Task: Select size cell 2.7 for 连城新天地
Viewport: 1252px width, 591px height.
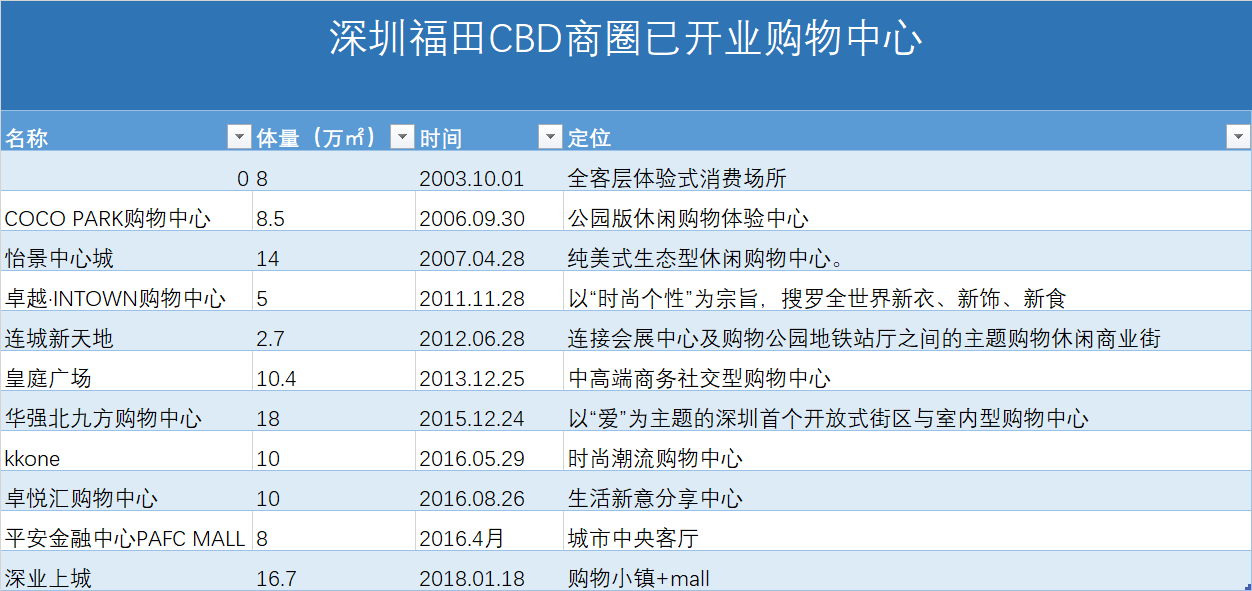Action: pos(334,331)
